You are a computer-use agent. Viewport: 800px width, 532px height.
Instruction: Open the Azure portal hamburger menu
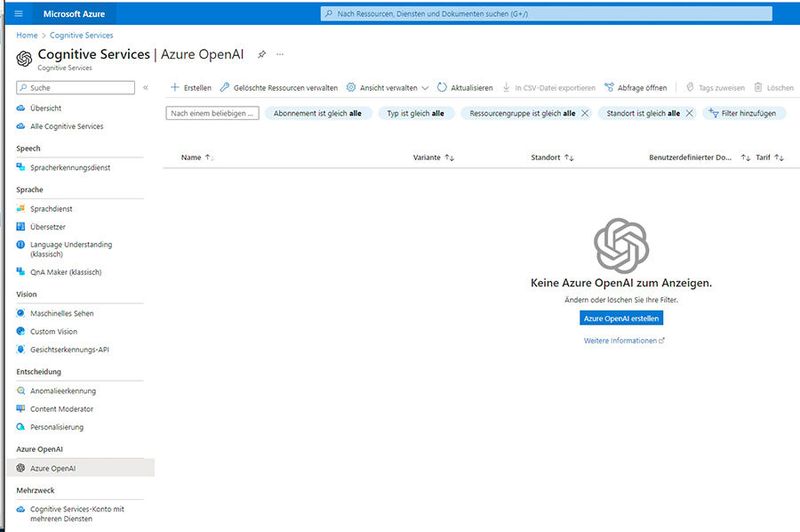pyautogui.click(x=19, y=14)
